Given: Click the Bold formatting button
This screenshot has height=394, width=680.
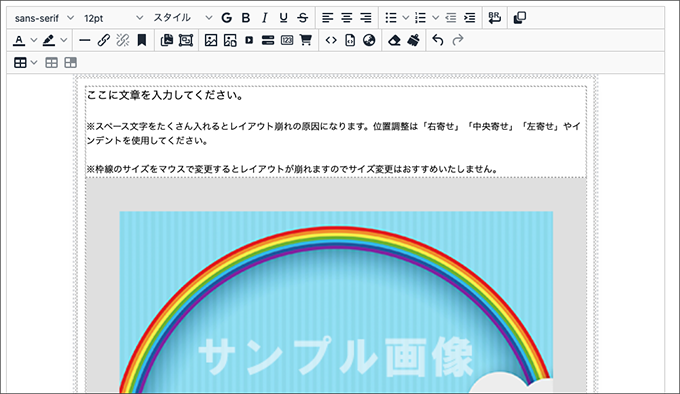Looking at the screenshot, I should coord(246,18).
